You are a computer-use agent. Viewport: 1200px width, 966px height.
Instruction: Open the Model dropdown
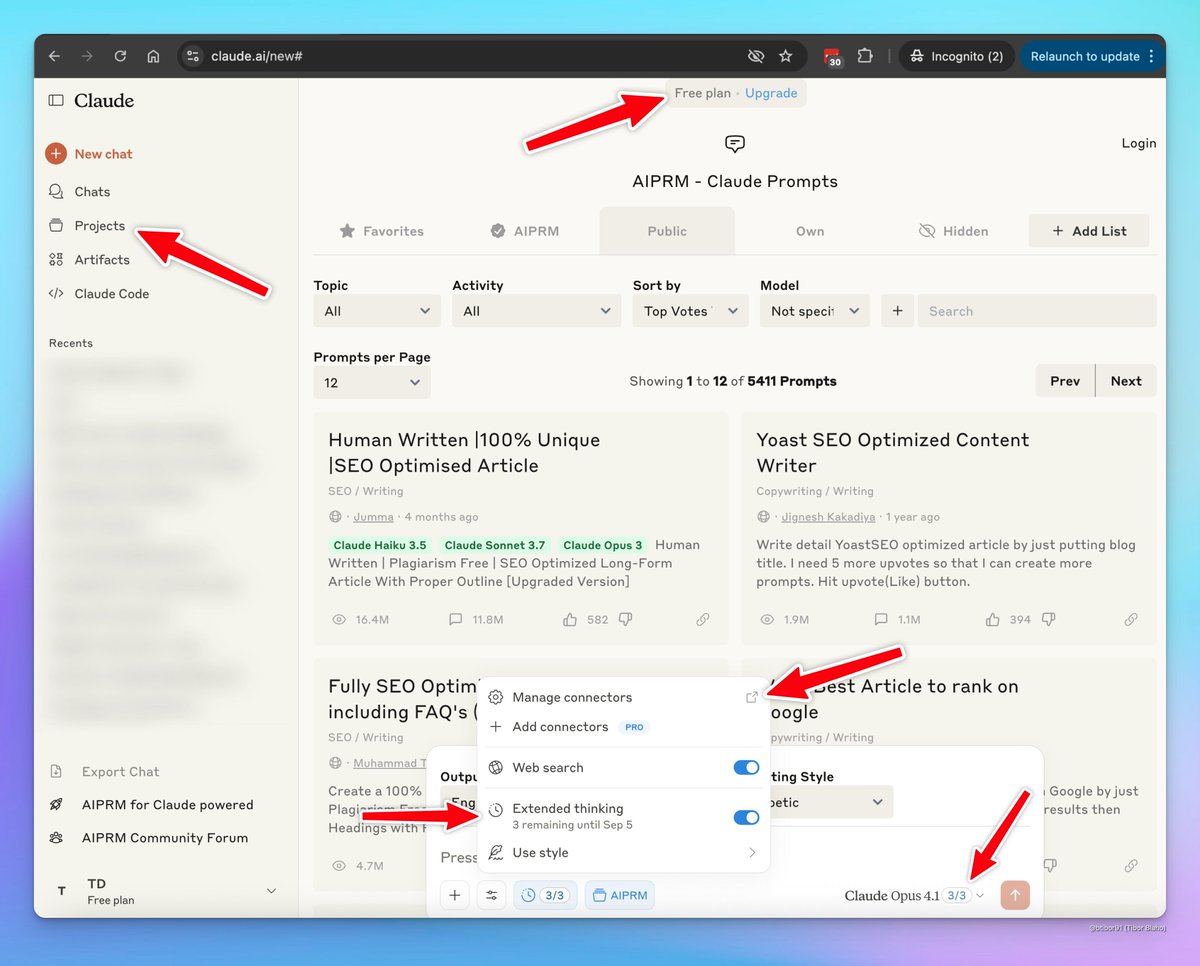pyautogui.click(x=815, y=311)
